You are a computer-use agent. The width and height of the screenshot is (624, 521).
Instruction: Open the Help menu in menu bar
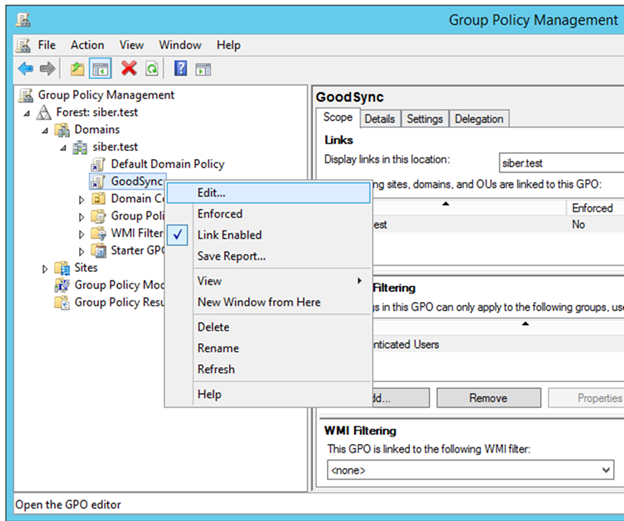[228, 45]
